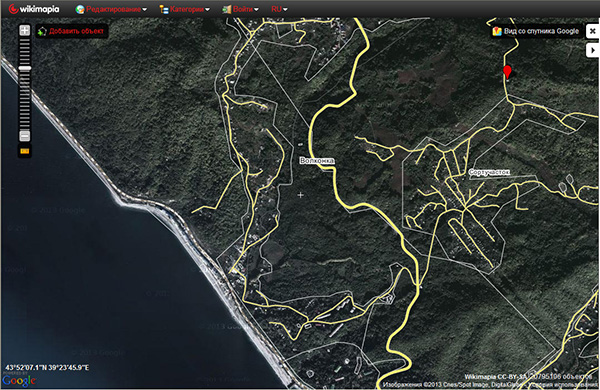Image resolution: width=600 pixels, height=390 pixels.
Task: Click the red map marker pin
Action: click(x=507, y=72)
